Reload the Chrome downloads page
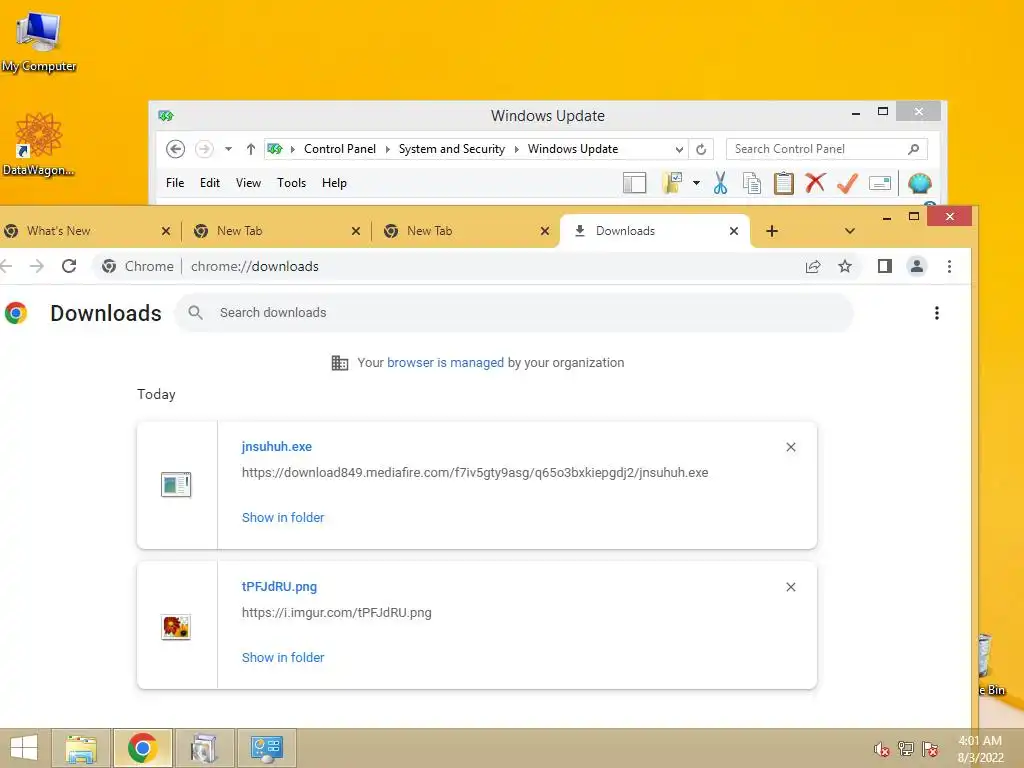This screenshot has width=1024, height=768. (69, 266)
